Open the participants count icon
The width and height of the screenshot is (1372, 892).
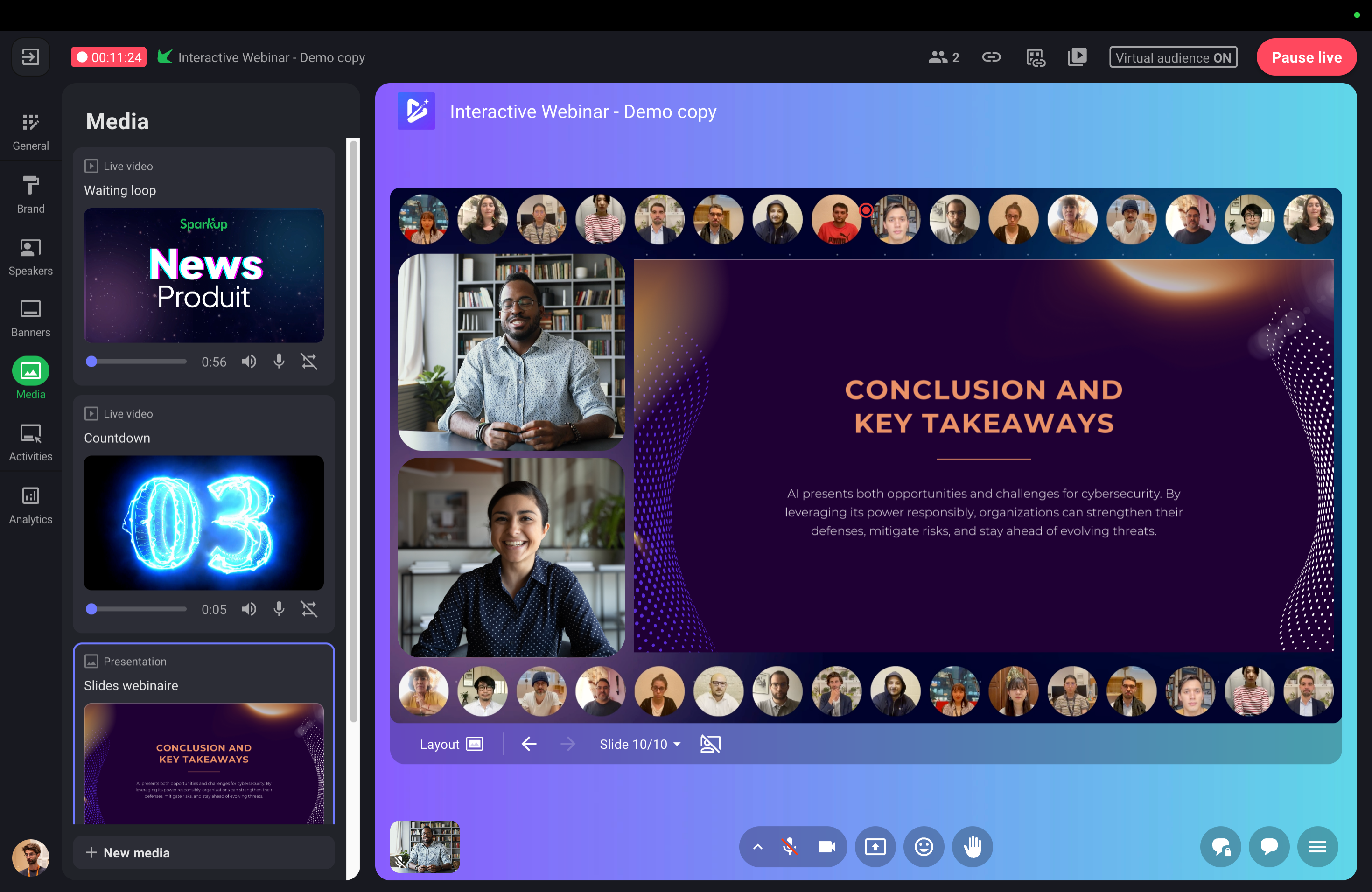coord(944,57)
